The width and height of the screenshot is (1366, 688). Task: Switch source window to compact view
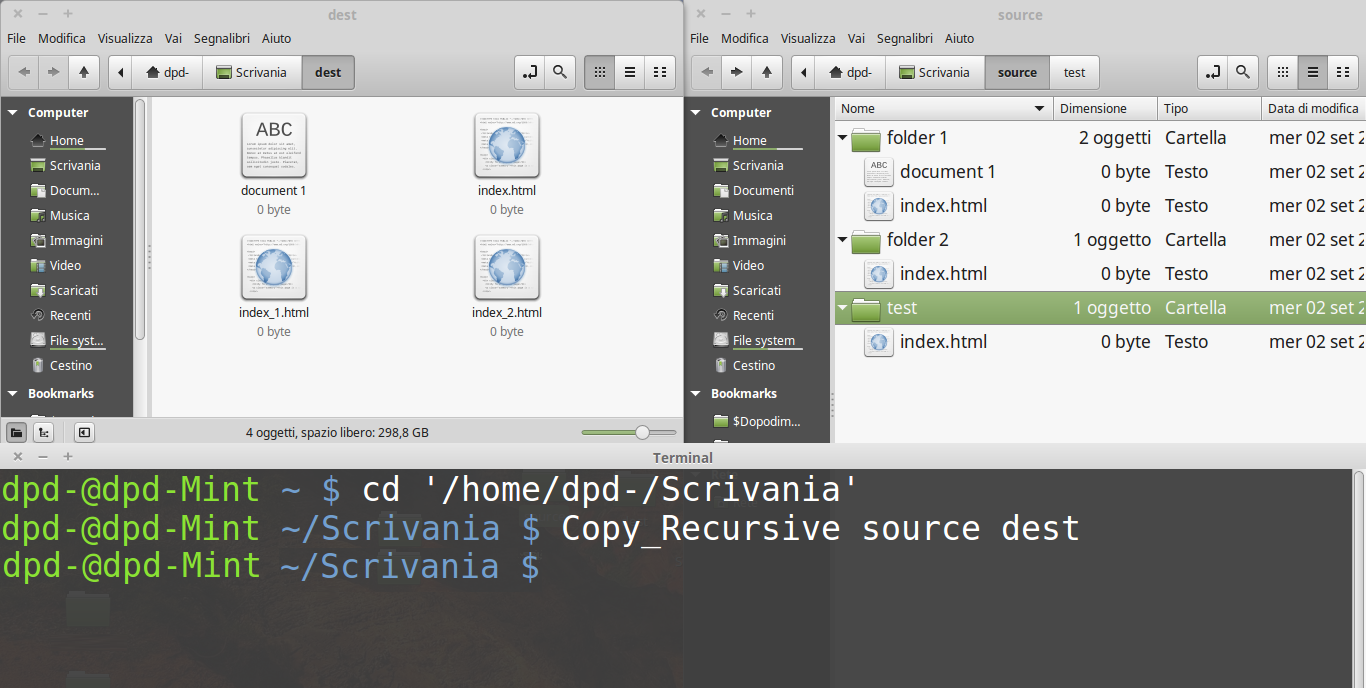click(1343, 72)
